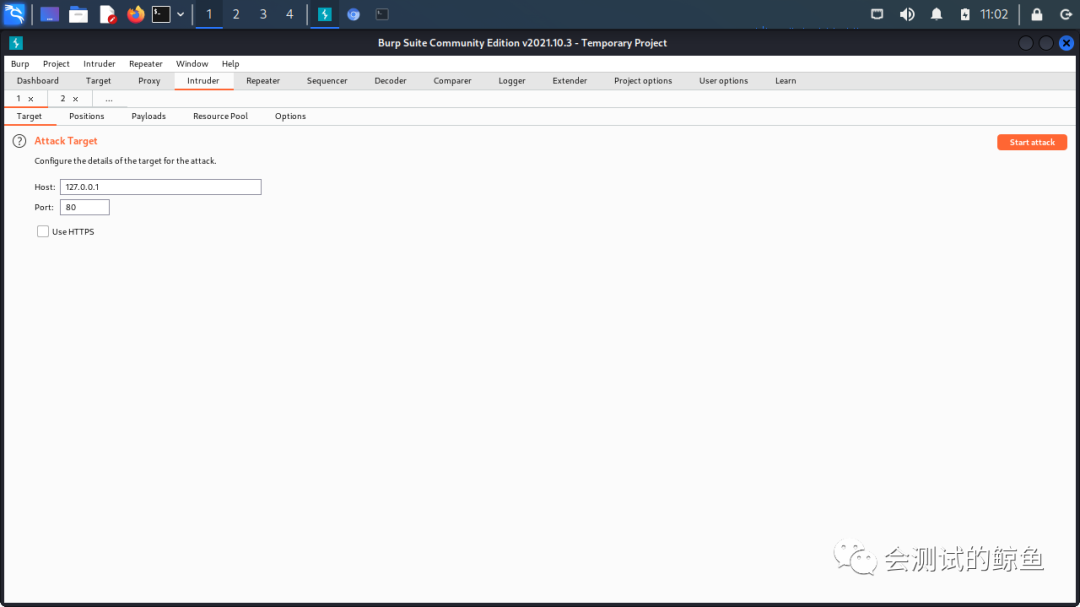Switch to the Sequencer tab
Image resolution: width=1080 pixels, height=607 pixels.
[326, 81]
